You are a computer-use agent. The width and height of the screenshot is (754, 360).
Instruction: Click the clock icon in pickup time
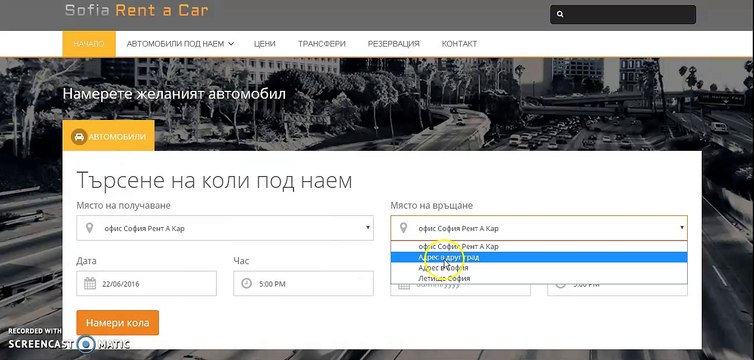[x=246, y=284]
